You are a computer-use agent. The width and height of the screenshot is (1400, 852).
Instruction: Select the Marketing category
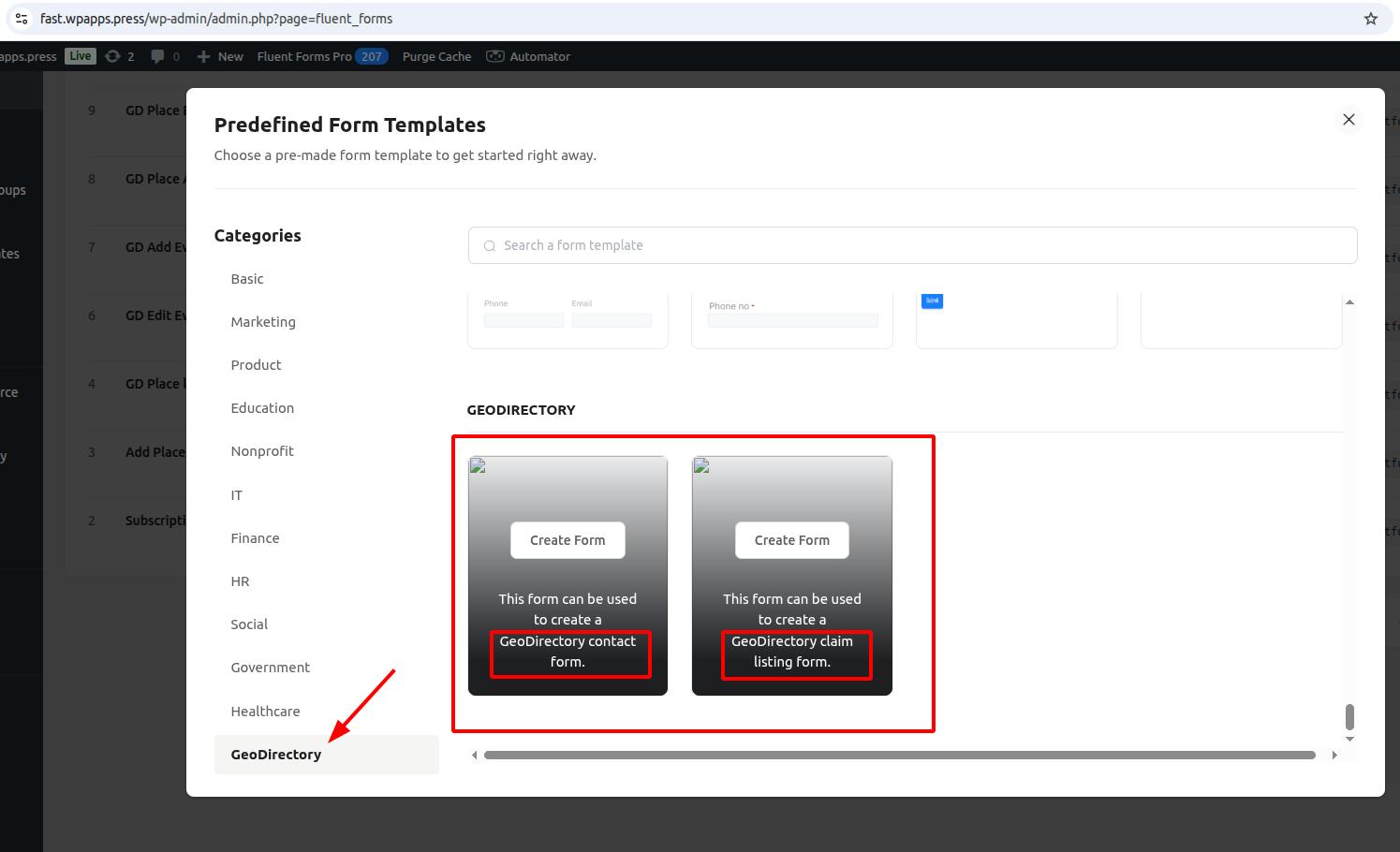click(x=263, y=322)
